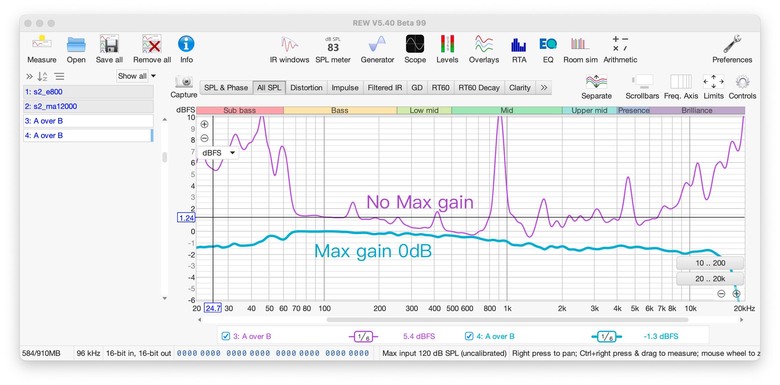Click the vertical graph scrollbar thumb
The height and width of the screenshot is (385, 780).
click(165, 157)
